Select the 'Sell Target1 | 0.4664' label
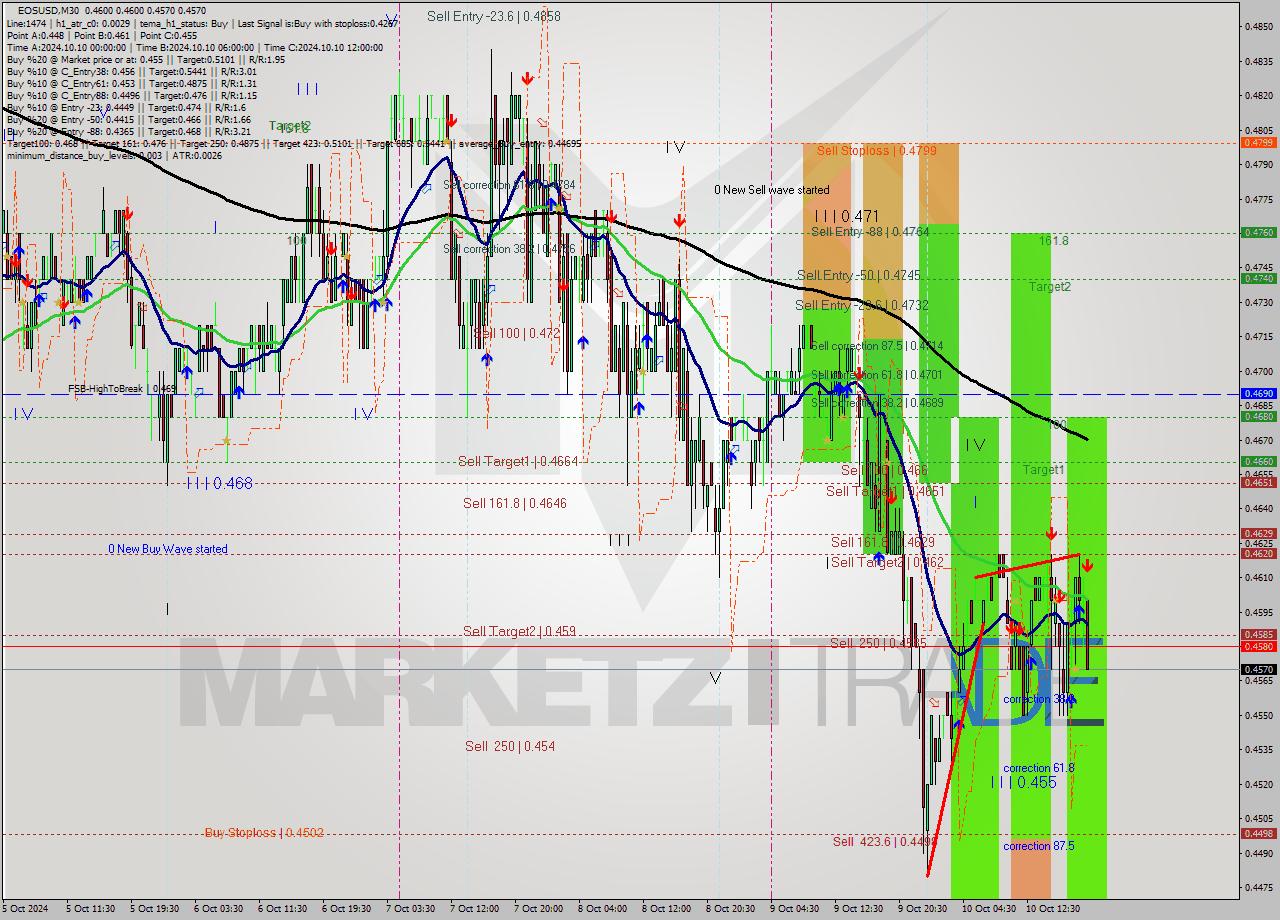 (518, 461)
